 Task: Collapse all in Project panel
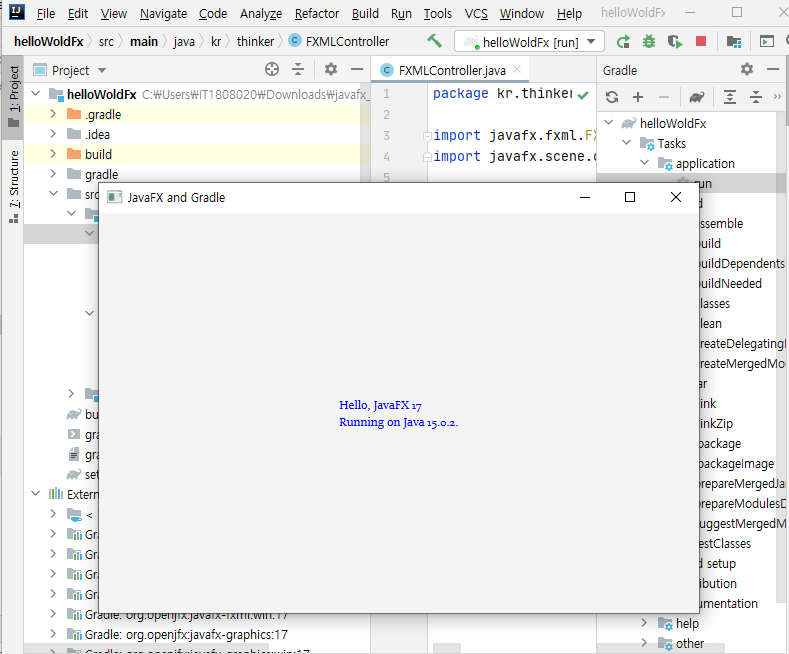(x=298, y=69)
